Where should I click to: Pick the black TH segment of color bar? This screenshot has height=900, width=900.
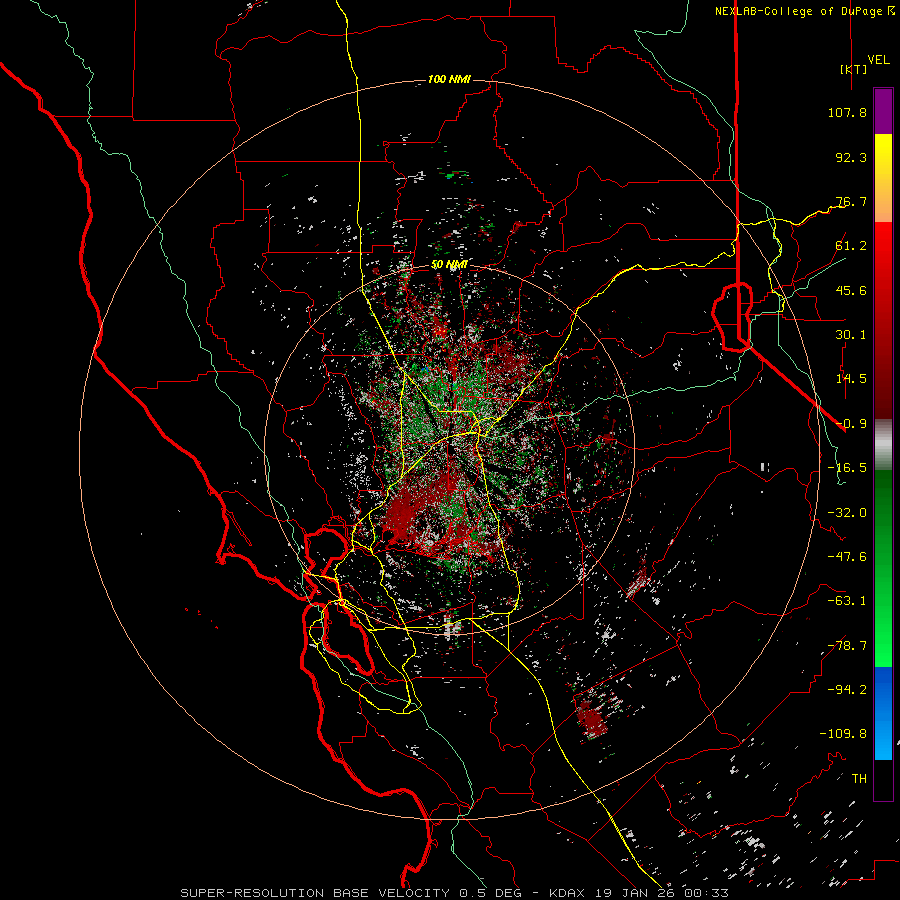[x=883, y=779]
